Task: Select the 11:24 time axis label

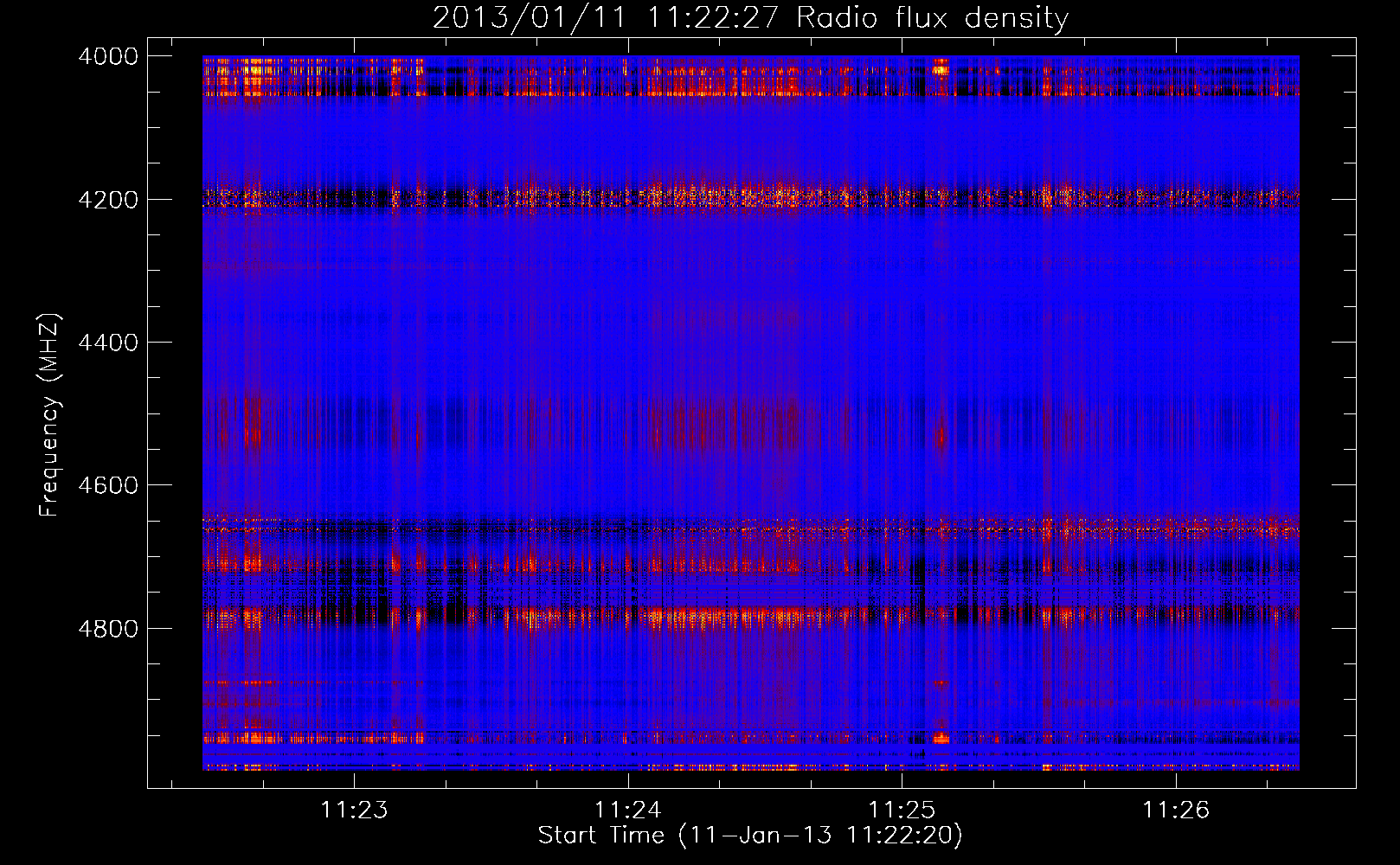Action: pos(628,810)
